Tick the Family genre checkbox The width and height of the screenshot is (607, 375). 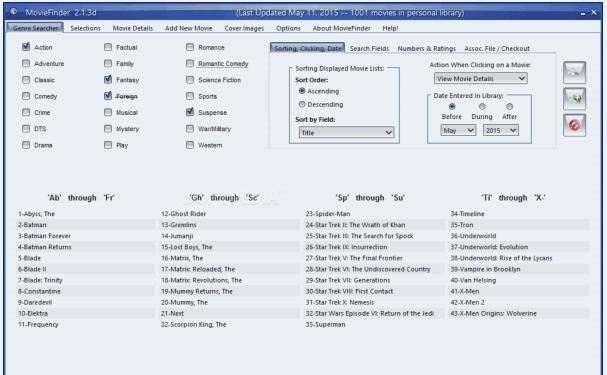[108, 63]
